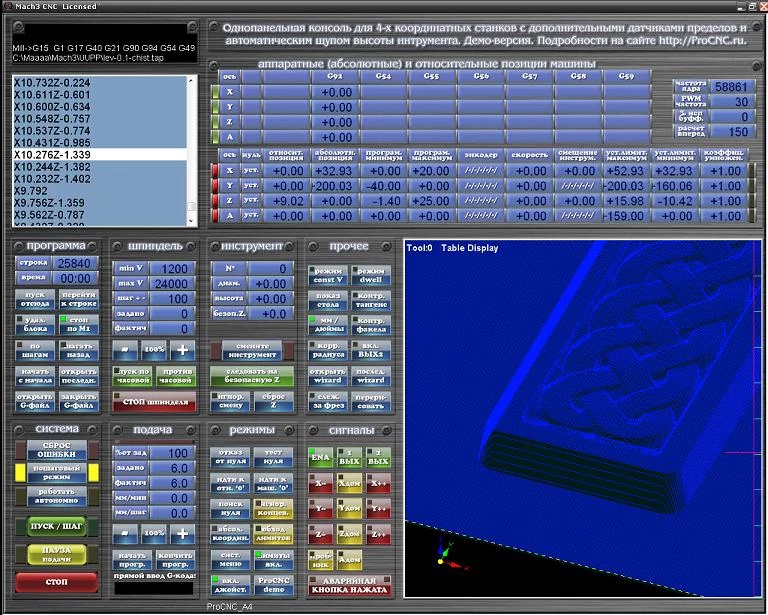Open a file with открыть G-файл

[35, 401]
